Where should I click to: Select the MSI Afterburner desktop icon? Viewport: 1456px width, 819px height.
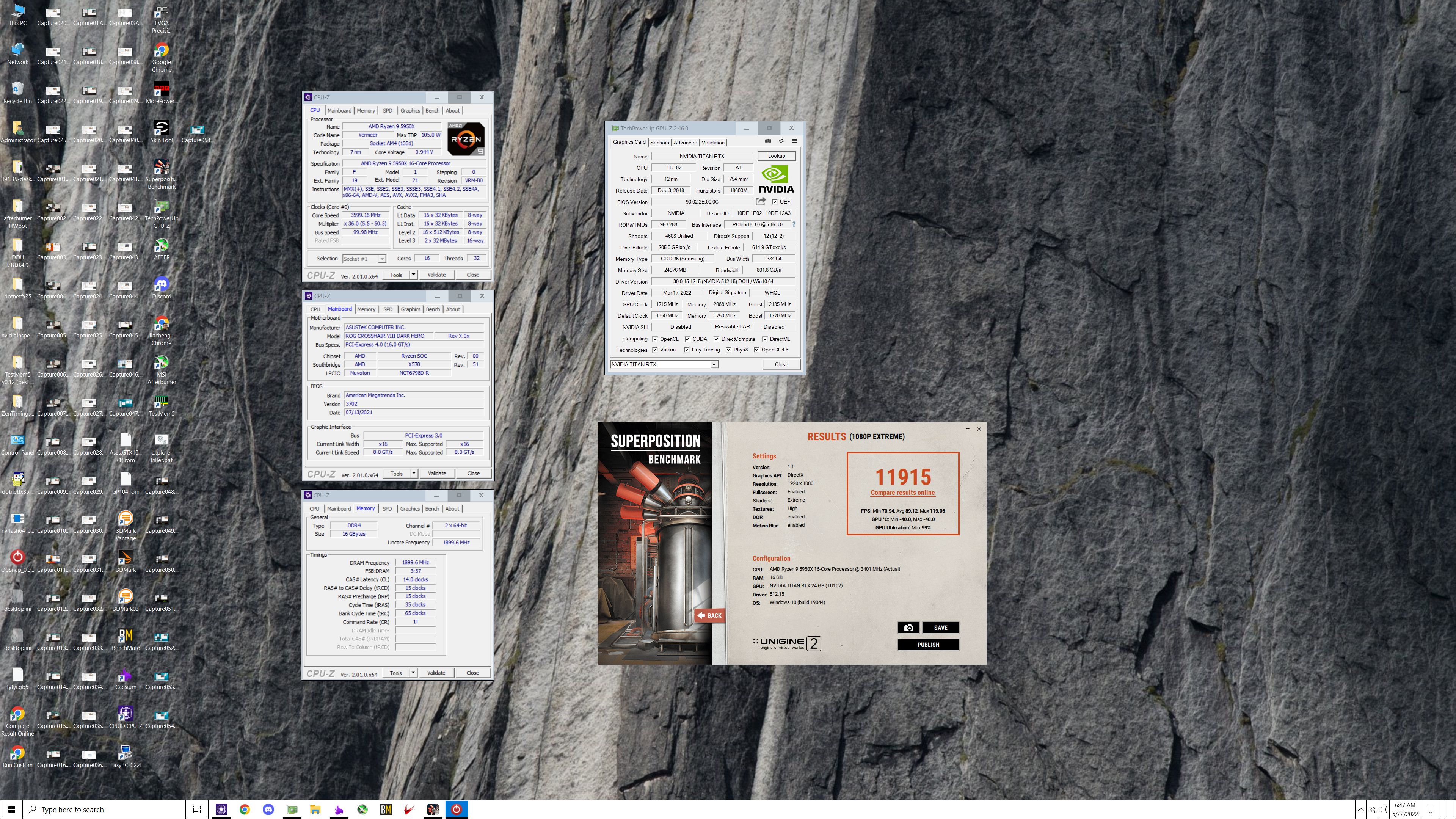tap(162, 370)
